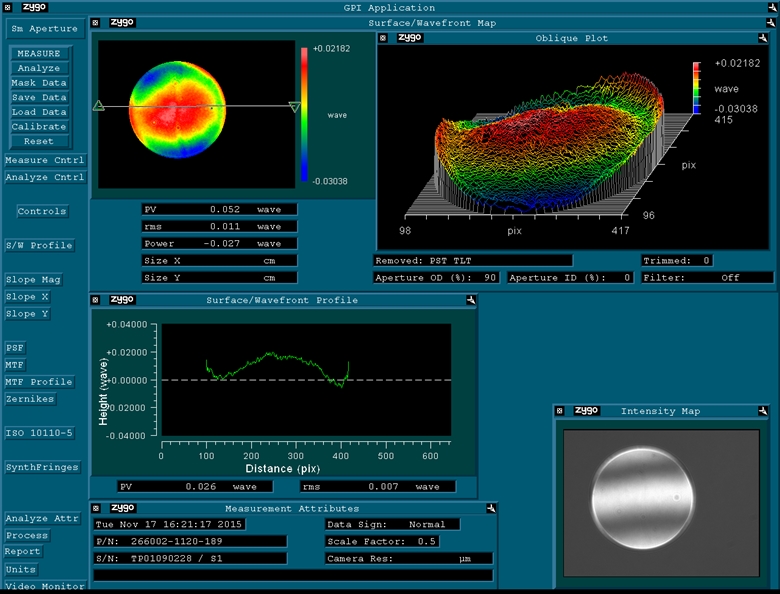Click the Calibrate button

pyautogui.click(x=39, y=127)
